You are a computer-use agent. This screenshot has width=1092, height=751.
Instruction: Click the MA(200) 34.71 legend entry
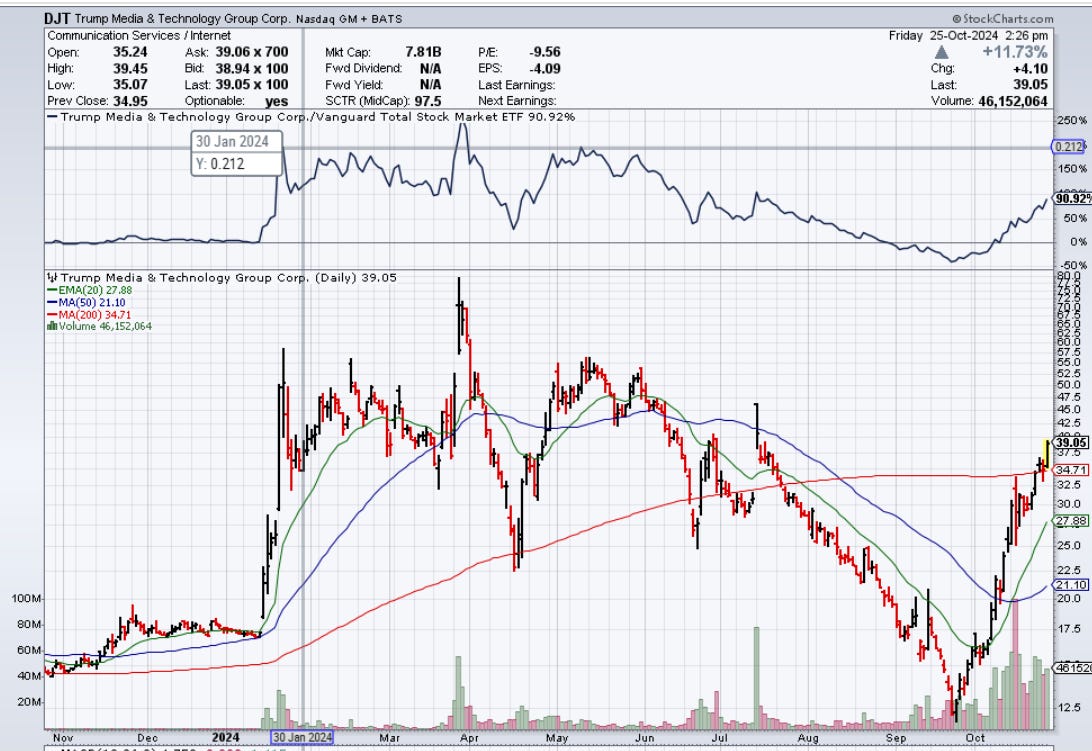[x=89, y=315]
